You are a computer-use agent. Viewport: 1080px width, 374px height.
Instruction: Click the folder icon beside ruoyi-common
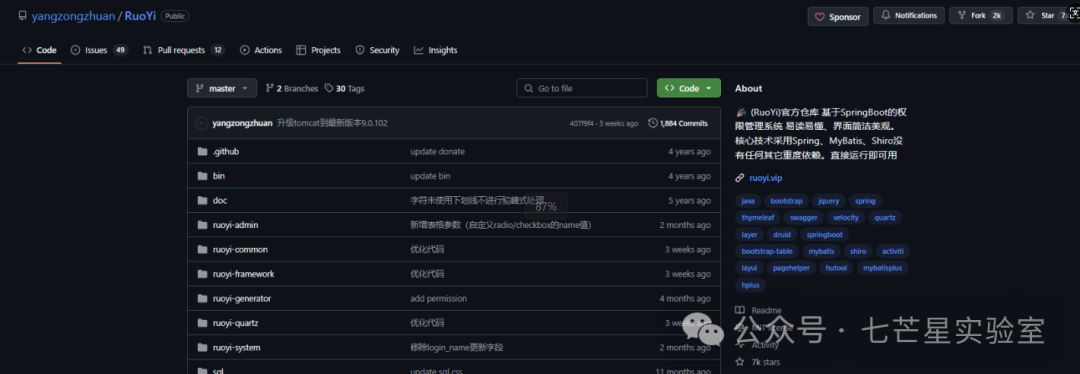pyautogui.click(x=202, y=249)
